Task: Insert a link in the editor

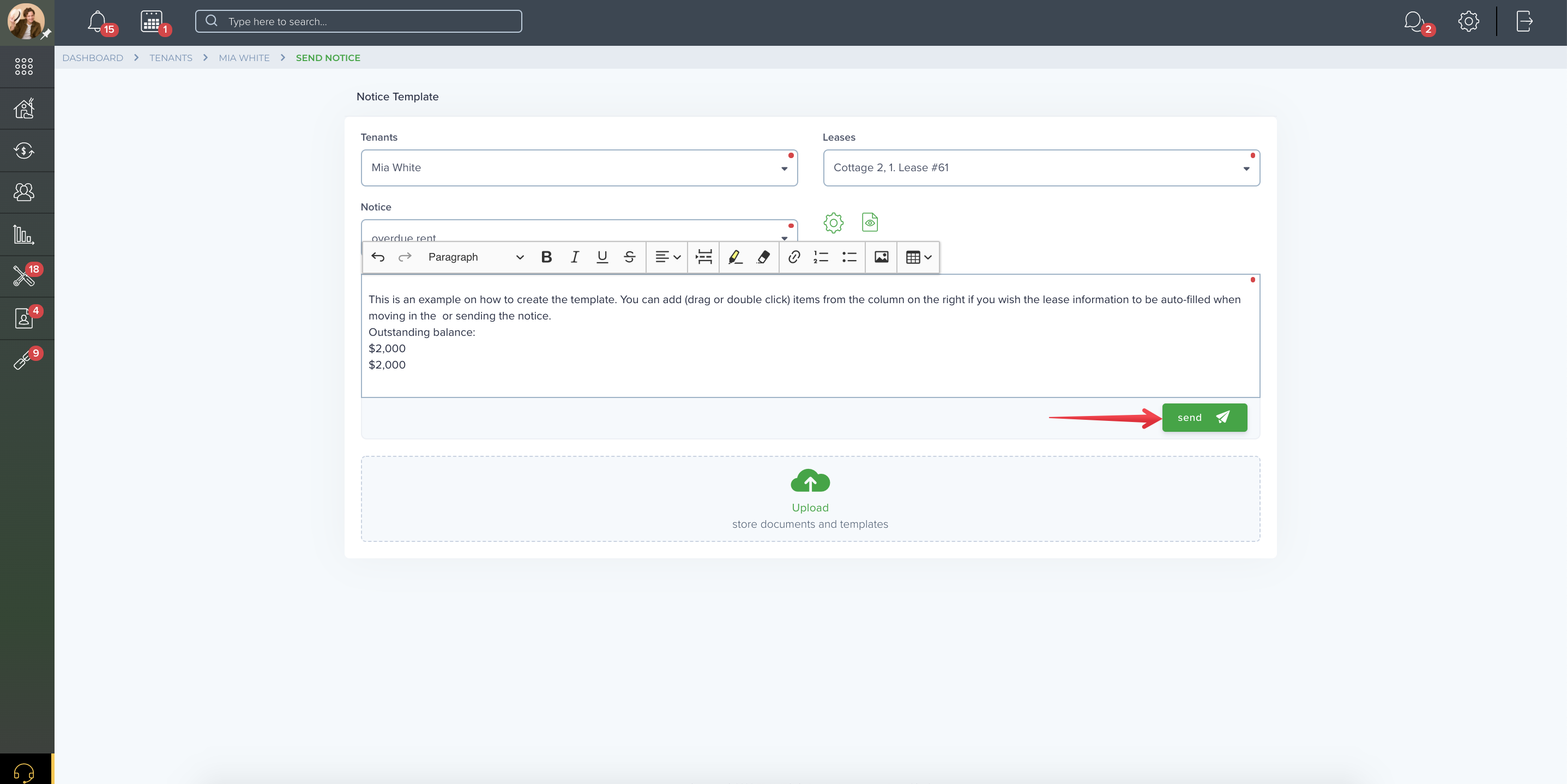Action: click(x=794, y=257)
